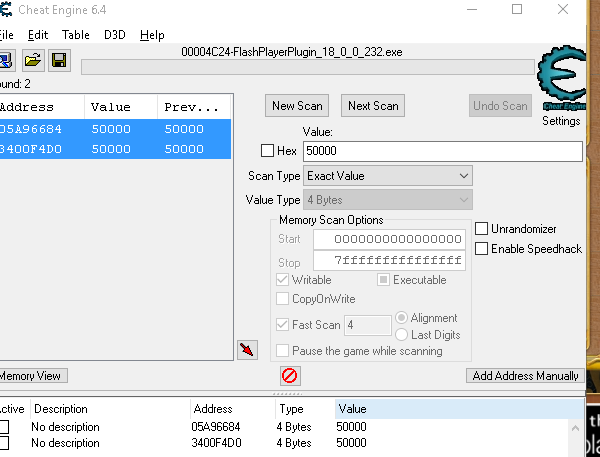
Task: Click the Address column header in results
Action: tap(41, 107)
